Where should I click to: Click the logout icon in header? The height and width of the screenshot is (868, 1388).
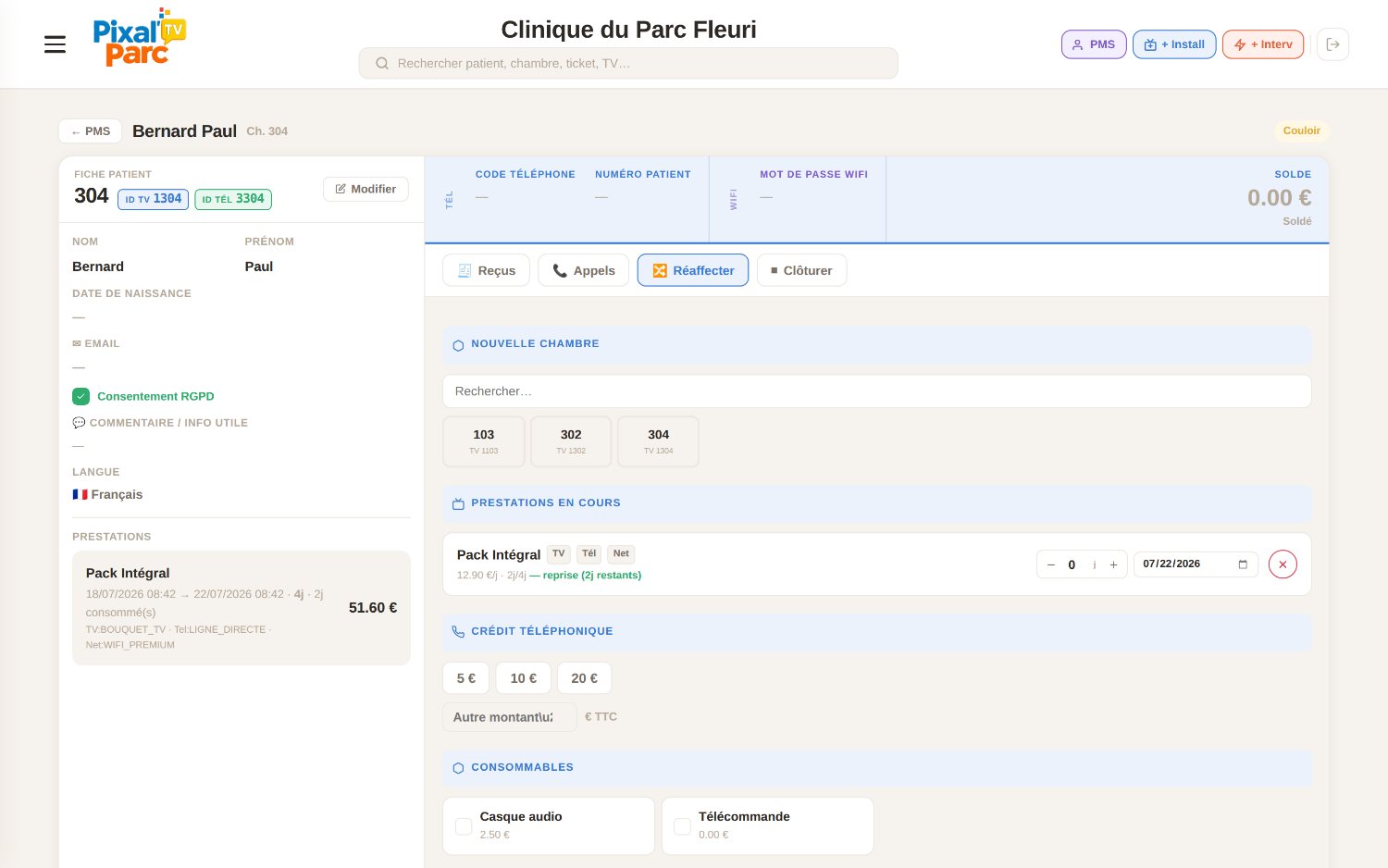point(1332,44)
